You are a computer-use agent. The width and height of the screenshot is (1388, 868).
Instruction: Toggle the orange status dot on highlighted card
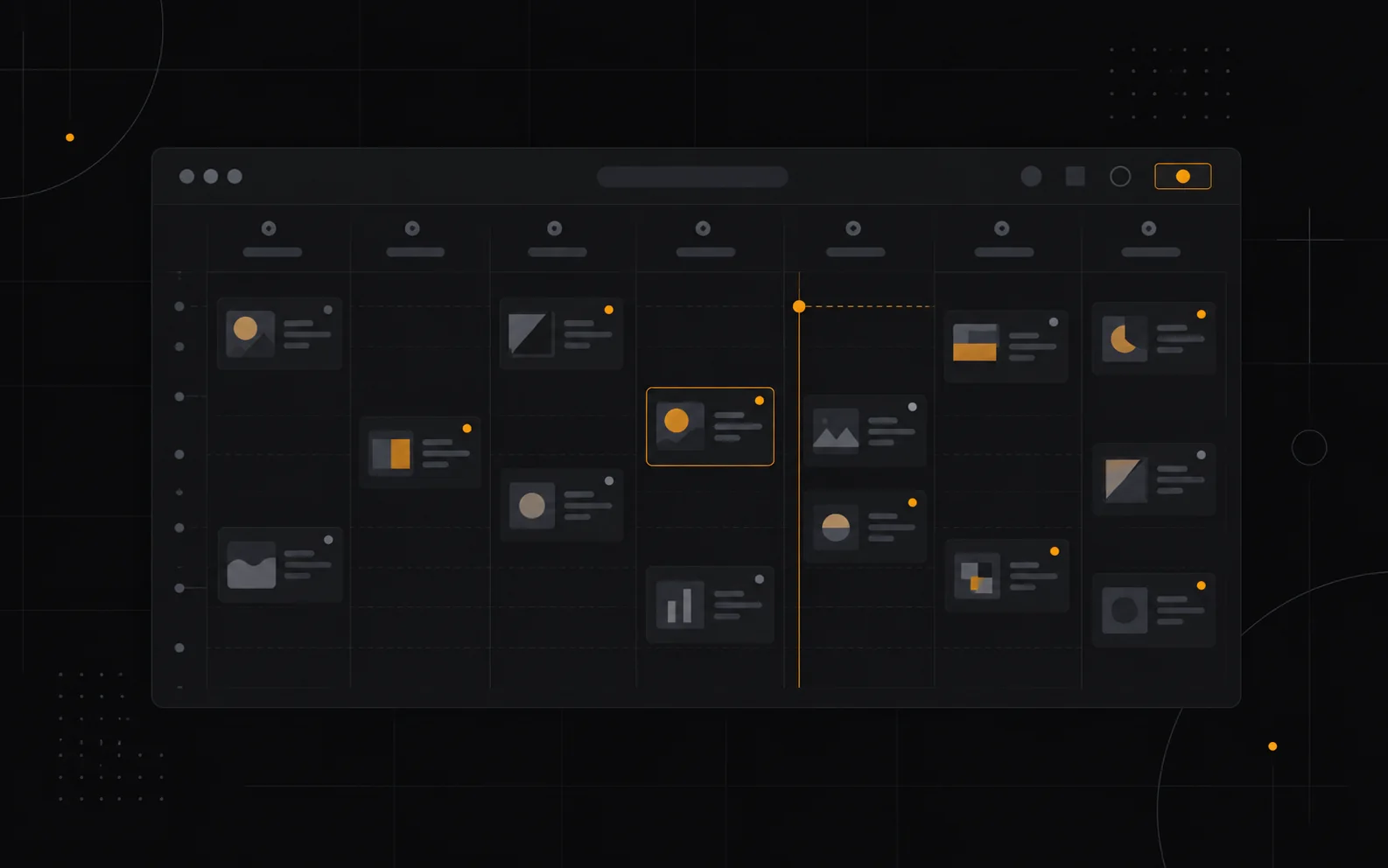760,401
